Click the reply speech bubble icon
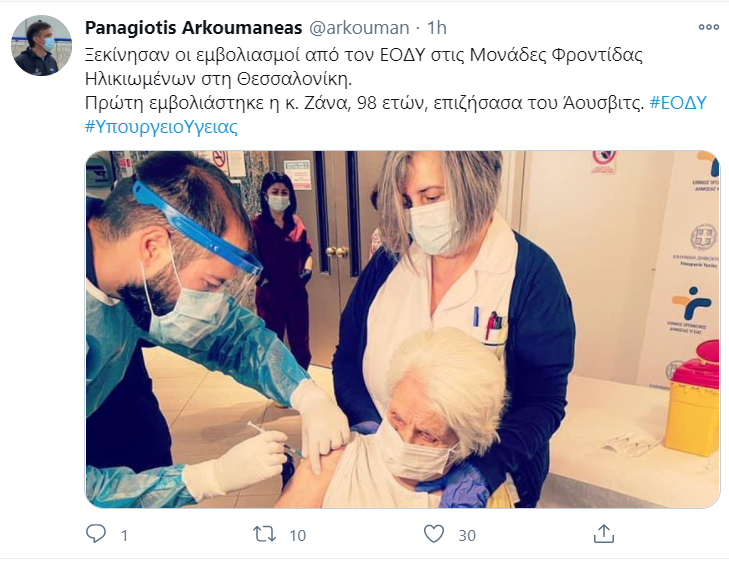This screenshot has width=729, height=561. (x=96, y=534)
